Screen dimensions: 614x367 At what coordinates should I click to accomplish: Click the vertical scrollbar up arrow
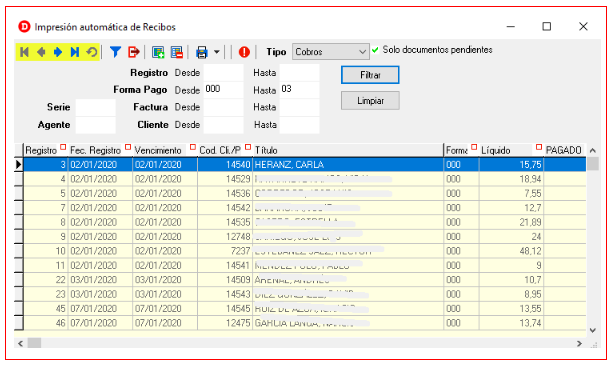point(593,150)
